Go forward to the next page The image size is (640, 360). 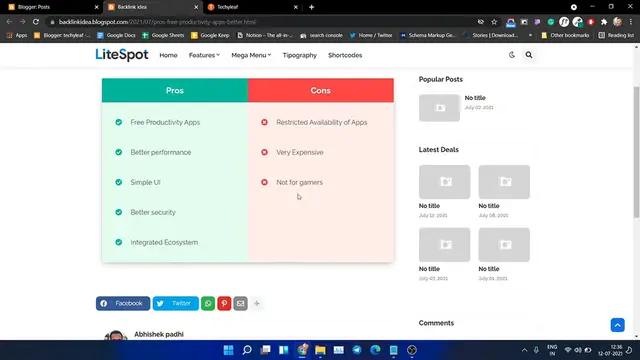22,22
